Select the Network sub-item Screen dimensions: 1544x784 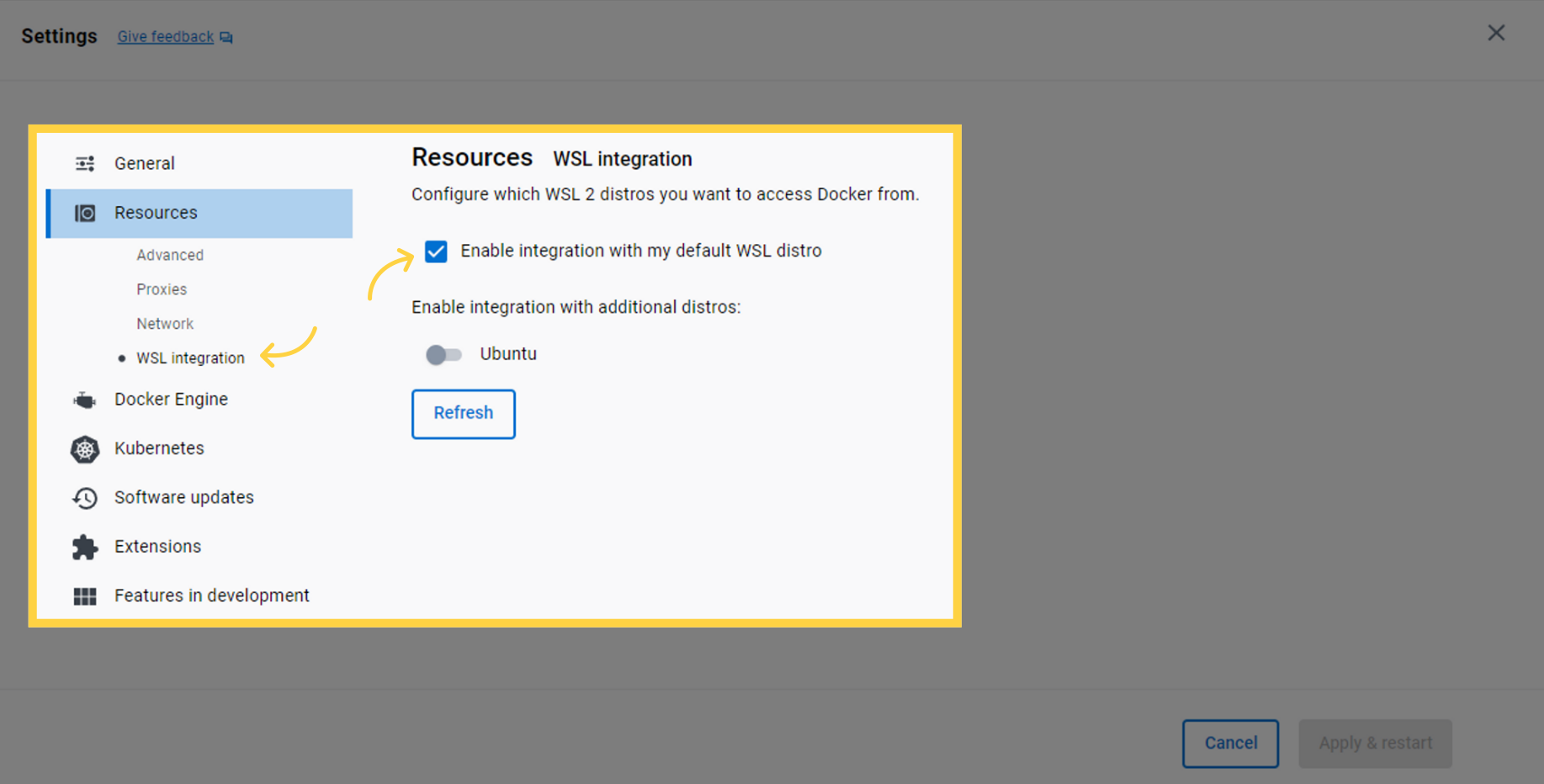[x=165, y=324]
